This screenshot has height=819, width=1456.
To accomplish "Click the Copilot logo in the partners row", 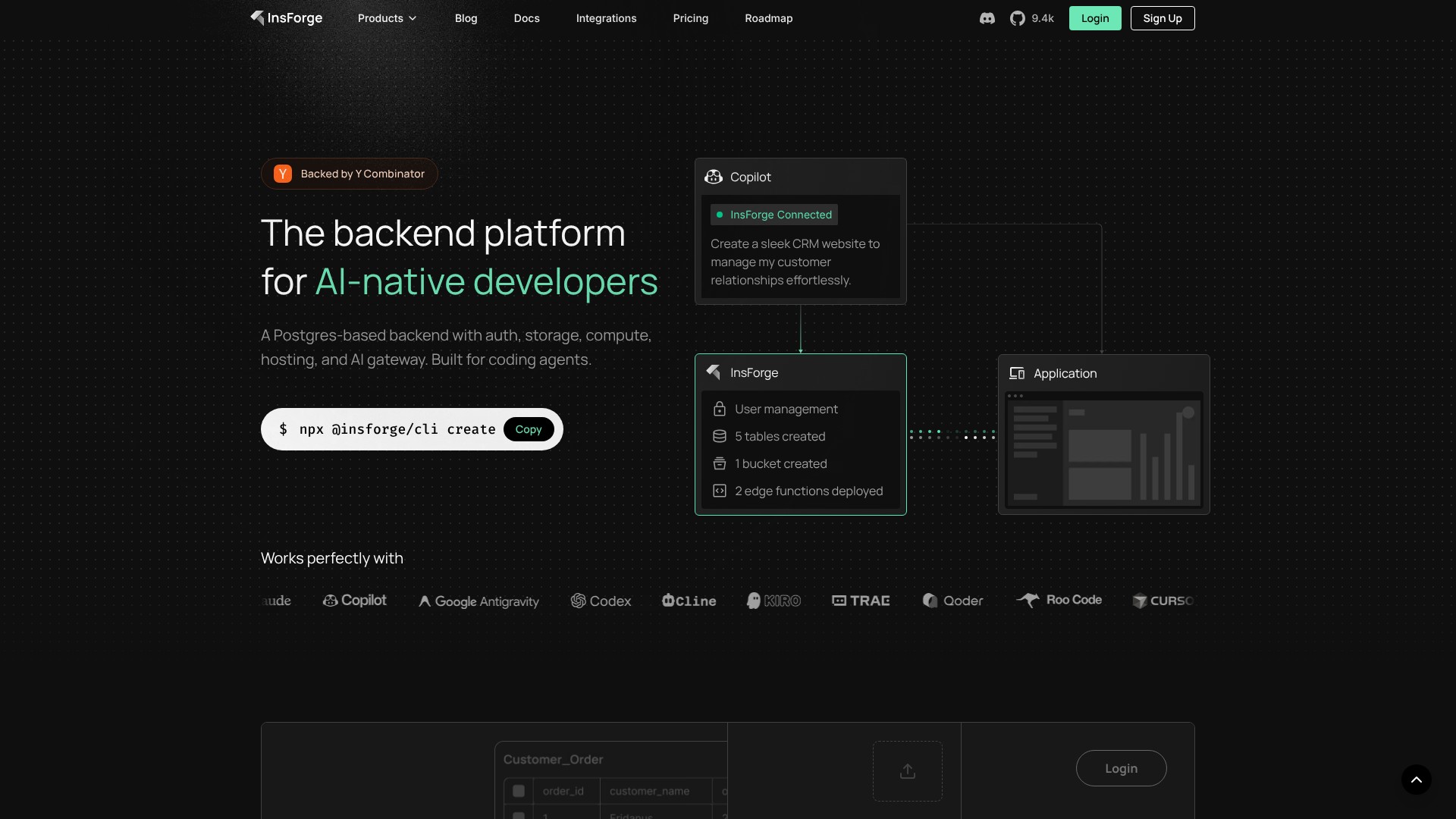I will [x=355, y=601].
